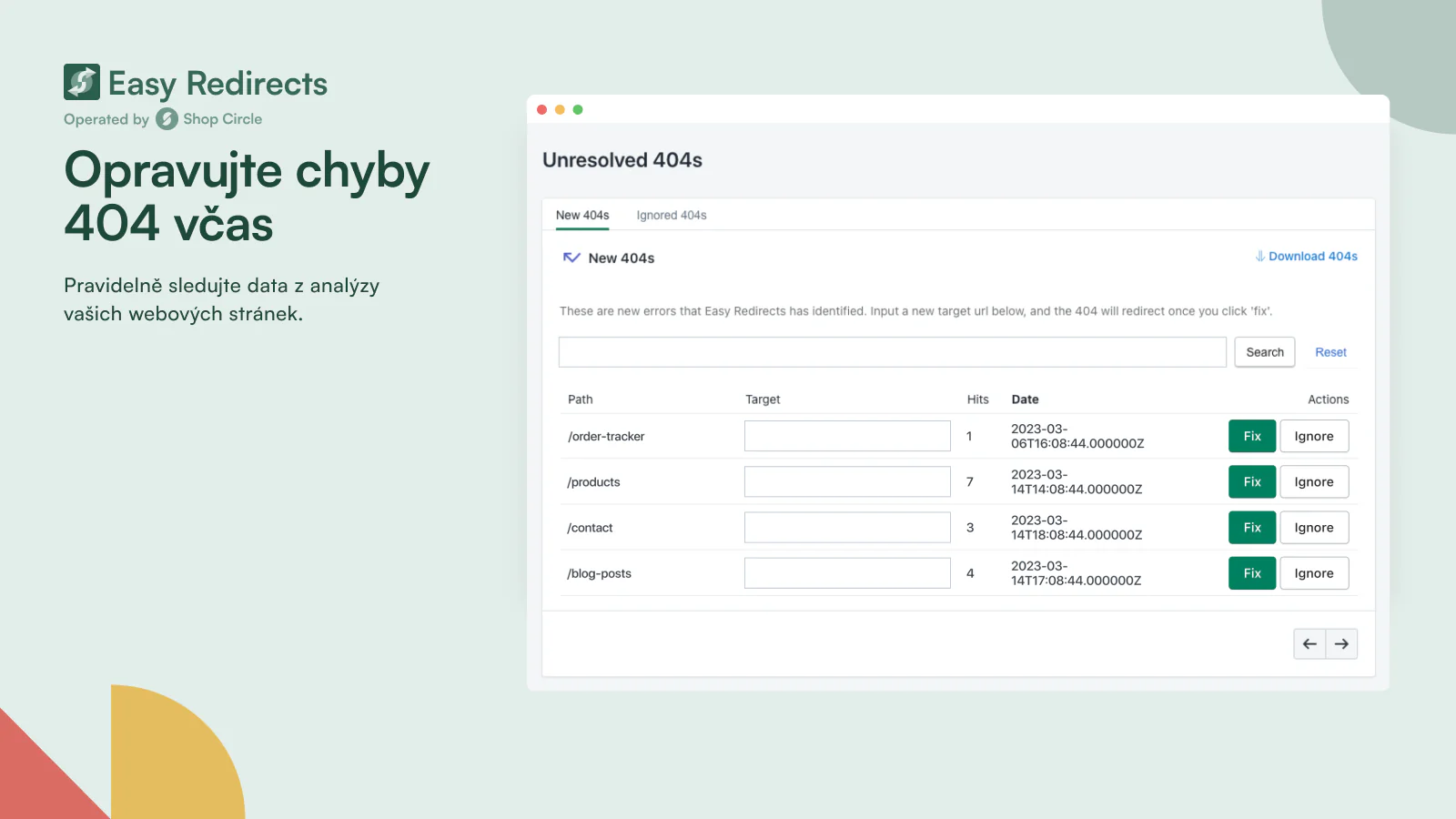Screen dimensions: 1456x819
Task: Click date 2023-03-14T14:08:44.000000Z
Action: 1077,481
